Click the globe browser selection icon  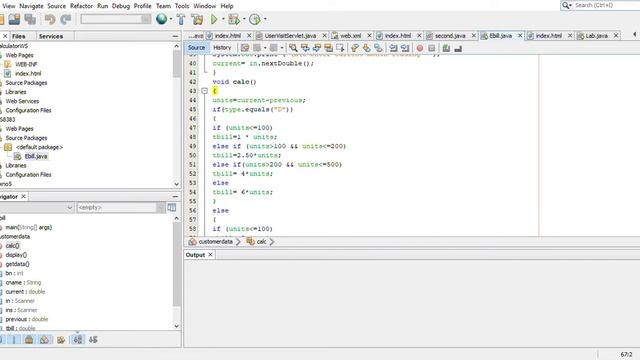162,19
